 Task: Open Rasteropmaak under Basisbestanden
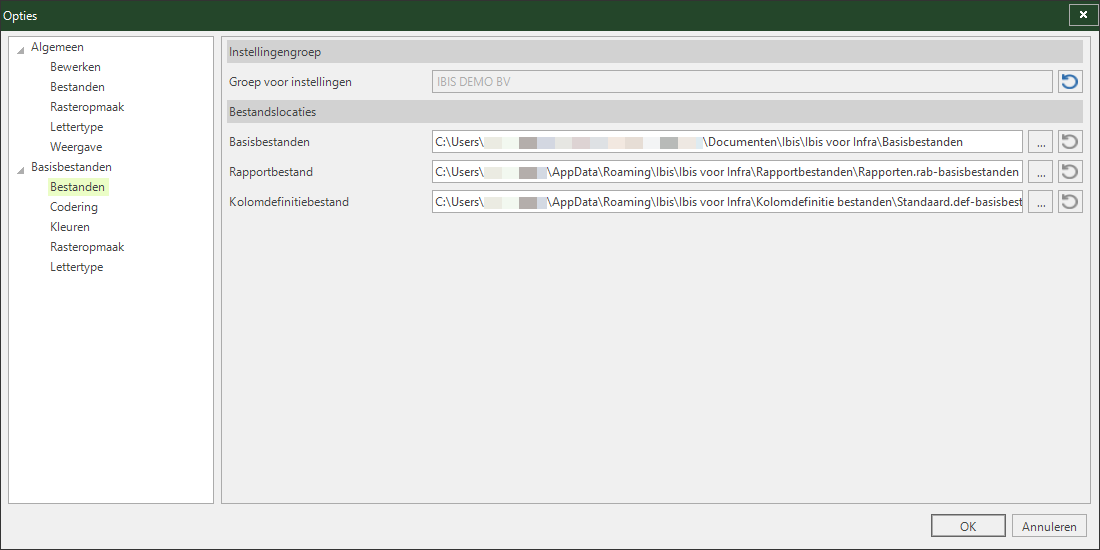87,247
